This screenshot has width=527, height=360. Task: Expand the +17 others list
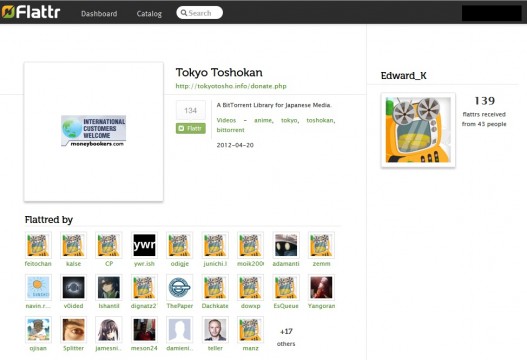(286, 337)
